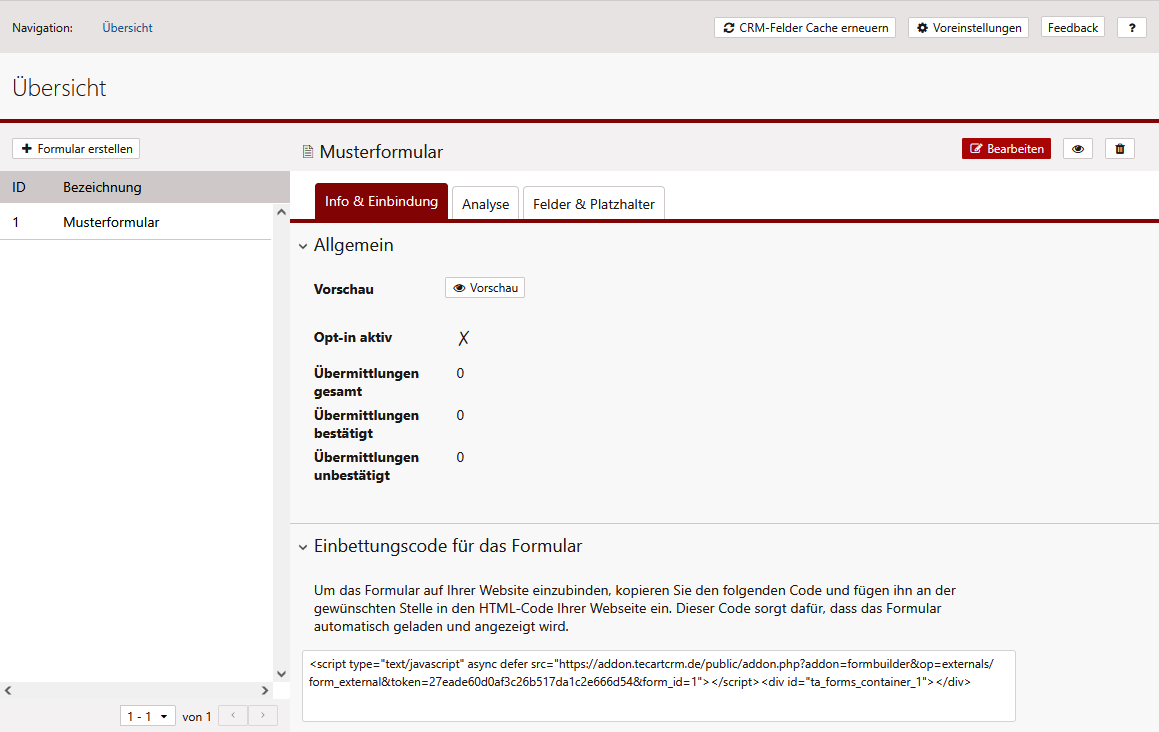Screen dimensions: 1159x732
Task: Select the Musterformular row in list
Action: tap(110, 223)
